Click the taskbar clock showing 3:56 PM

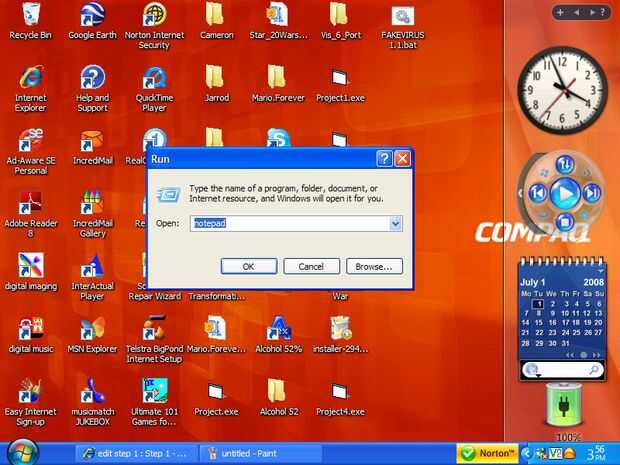tap(596, 453)
